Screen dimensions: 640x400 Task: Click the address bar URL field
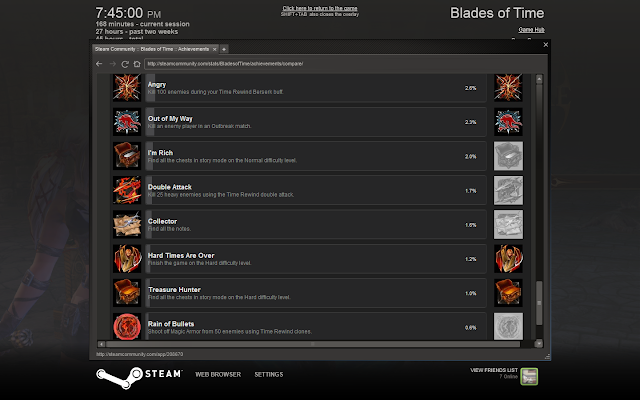[345, 64]
